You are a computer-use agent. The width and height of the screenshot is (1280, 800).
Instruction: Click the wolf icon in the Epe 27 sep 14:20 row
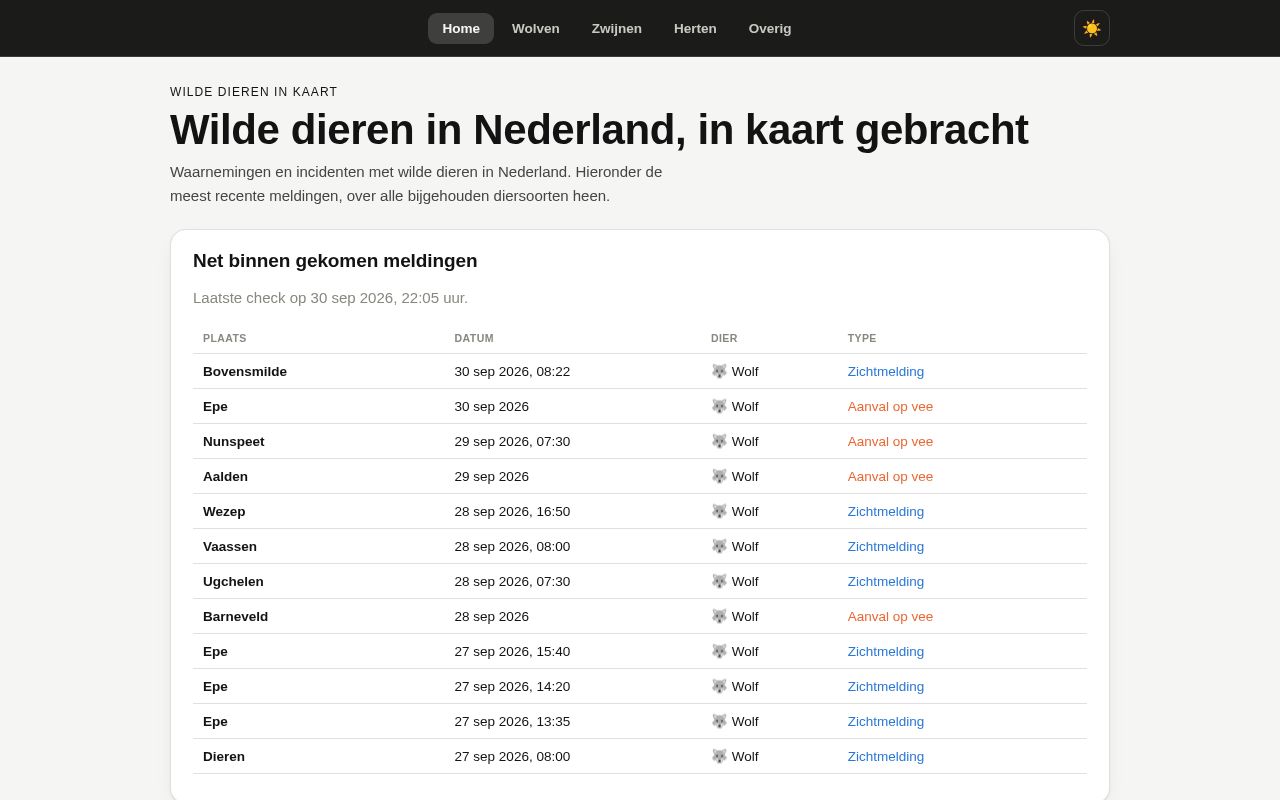(x=719, y=686)
